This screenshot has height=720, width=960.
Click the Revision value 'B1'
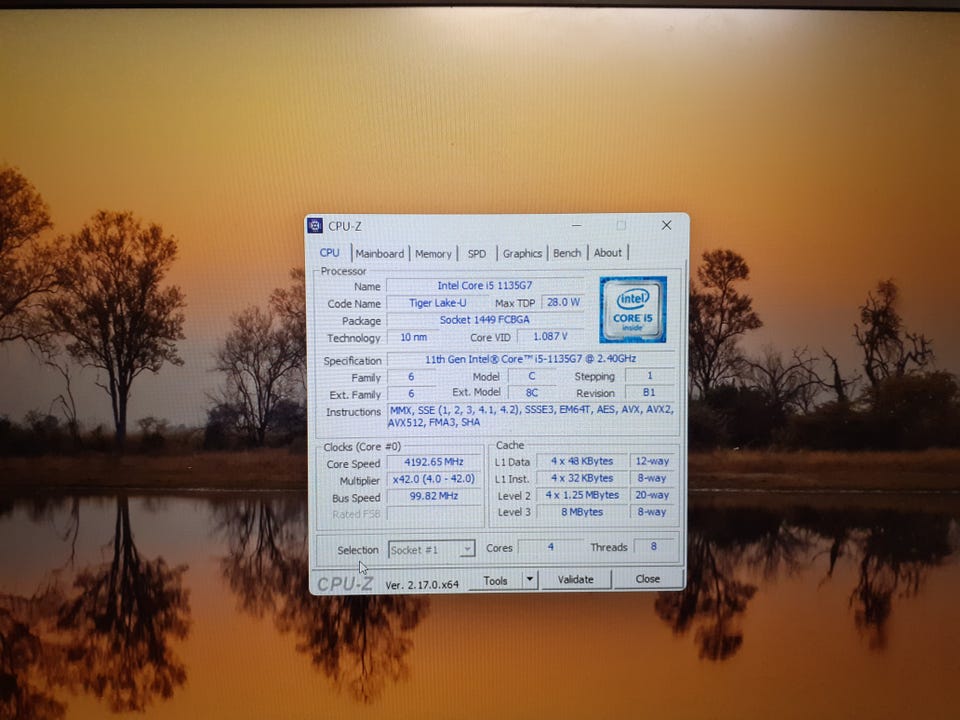pos(649,392)
